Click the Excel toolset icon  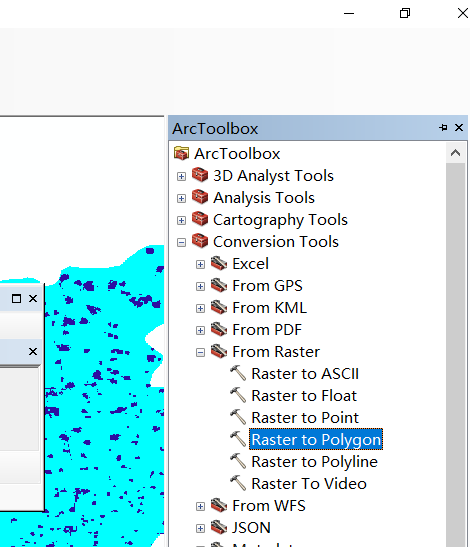click(219, 263)
